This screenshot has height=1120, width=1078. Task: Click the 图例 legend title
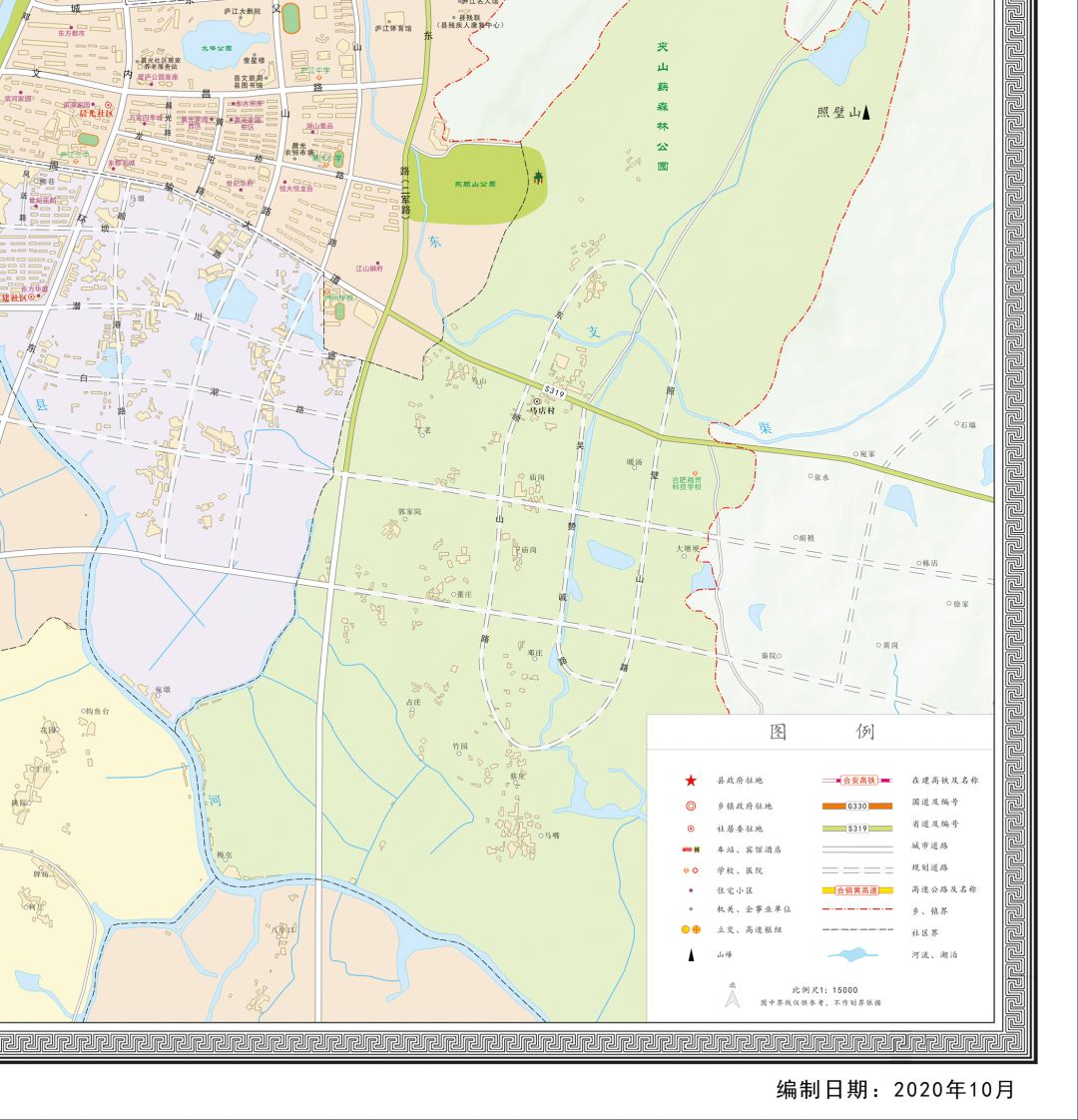[x=821, y=731]
